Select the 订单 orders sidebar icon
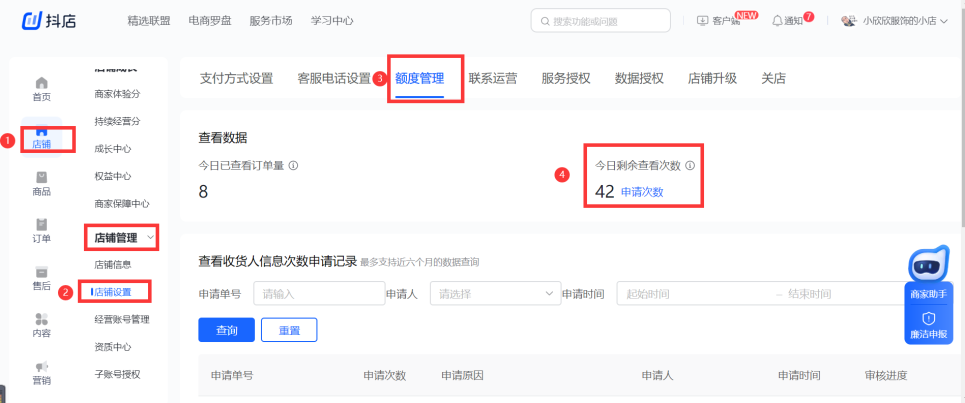 pyautogui.click(x=41, y=225)
